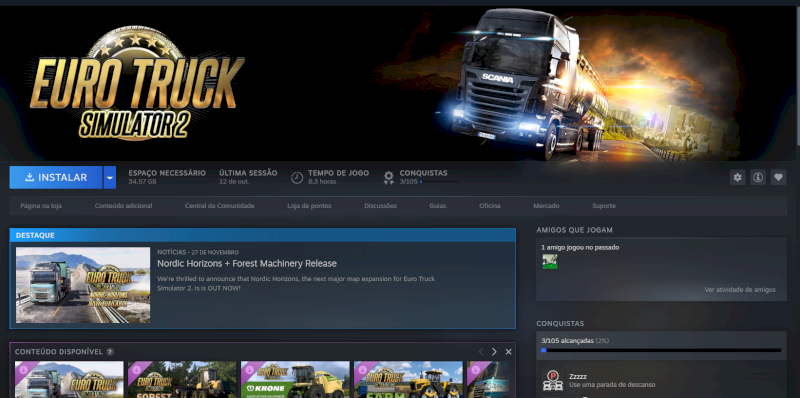The image size is (800, 398).
Task: Open first Nordic Horizons DLC card
Action: click(x=69, y=380)
